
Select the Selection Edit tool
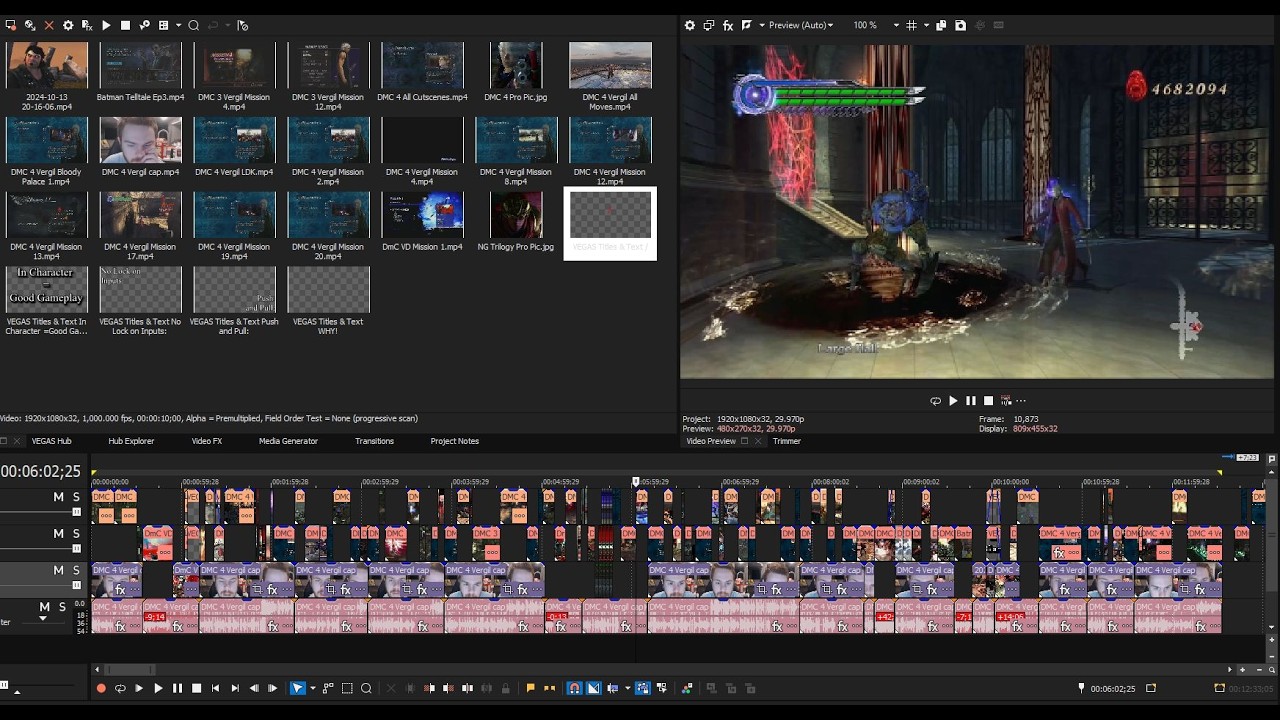click(347, 688)
